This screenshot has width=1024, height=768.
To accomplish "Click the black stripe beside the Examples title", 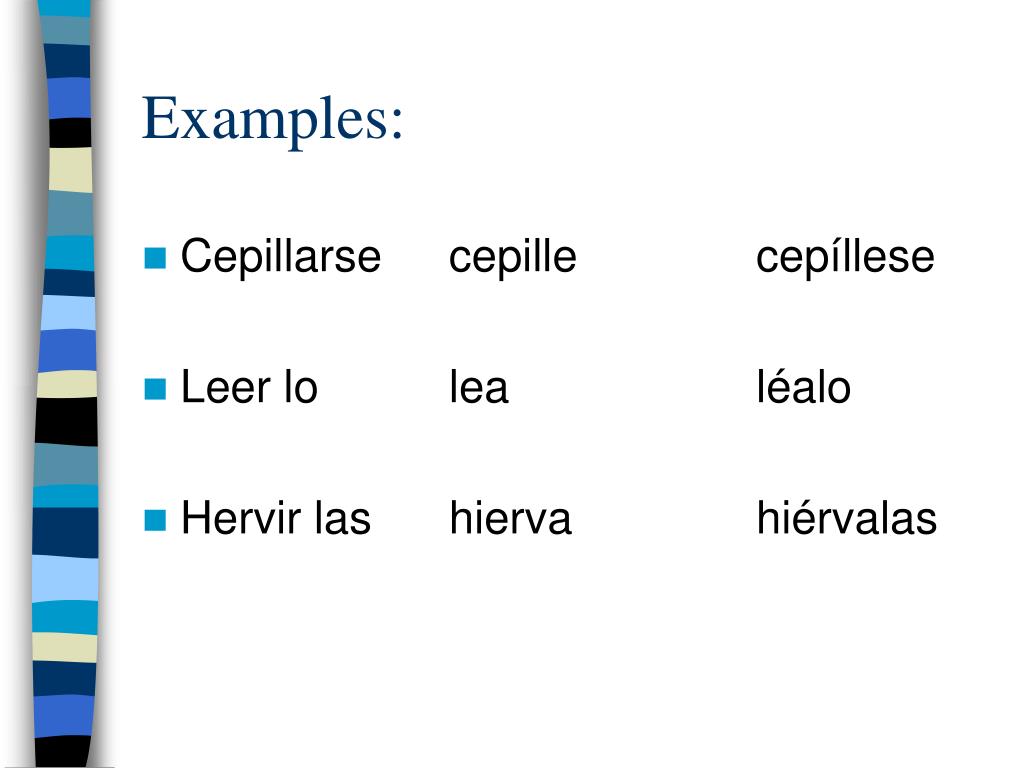I will click(70, 132).
